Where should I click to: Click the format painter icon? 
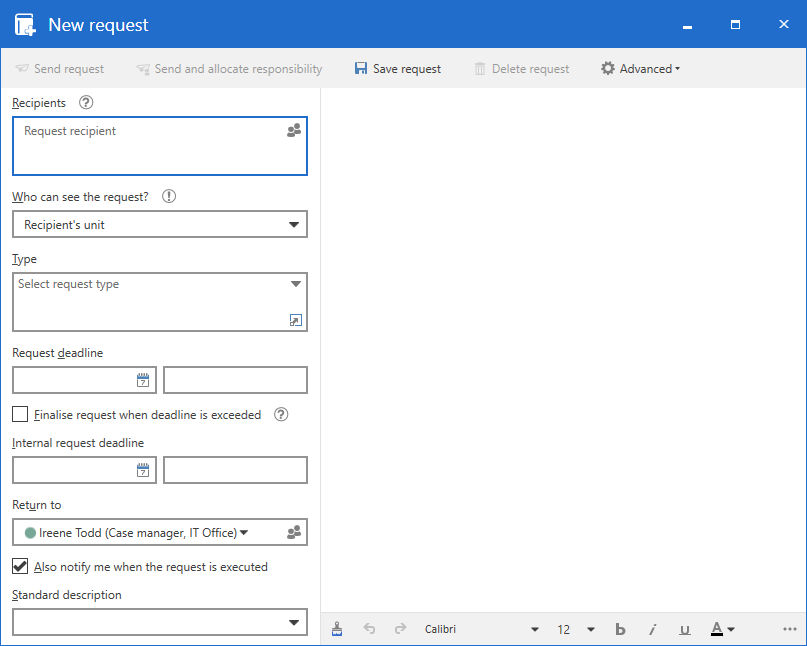click(337, 629)
